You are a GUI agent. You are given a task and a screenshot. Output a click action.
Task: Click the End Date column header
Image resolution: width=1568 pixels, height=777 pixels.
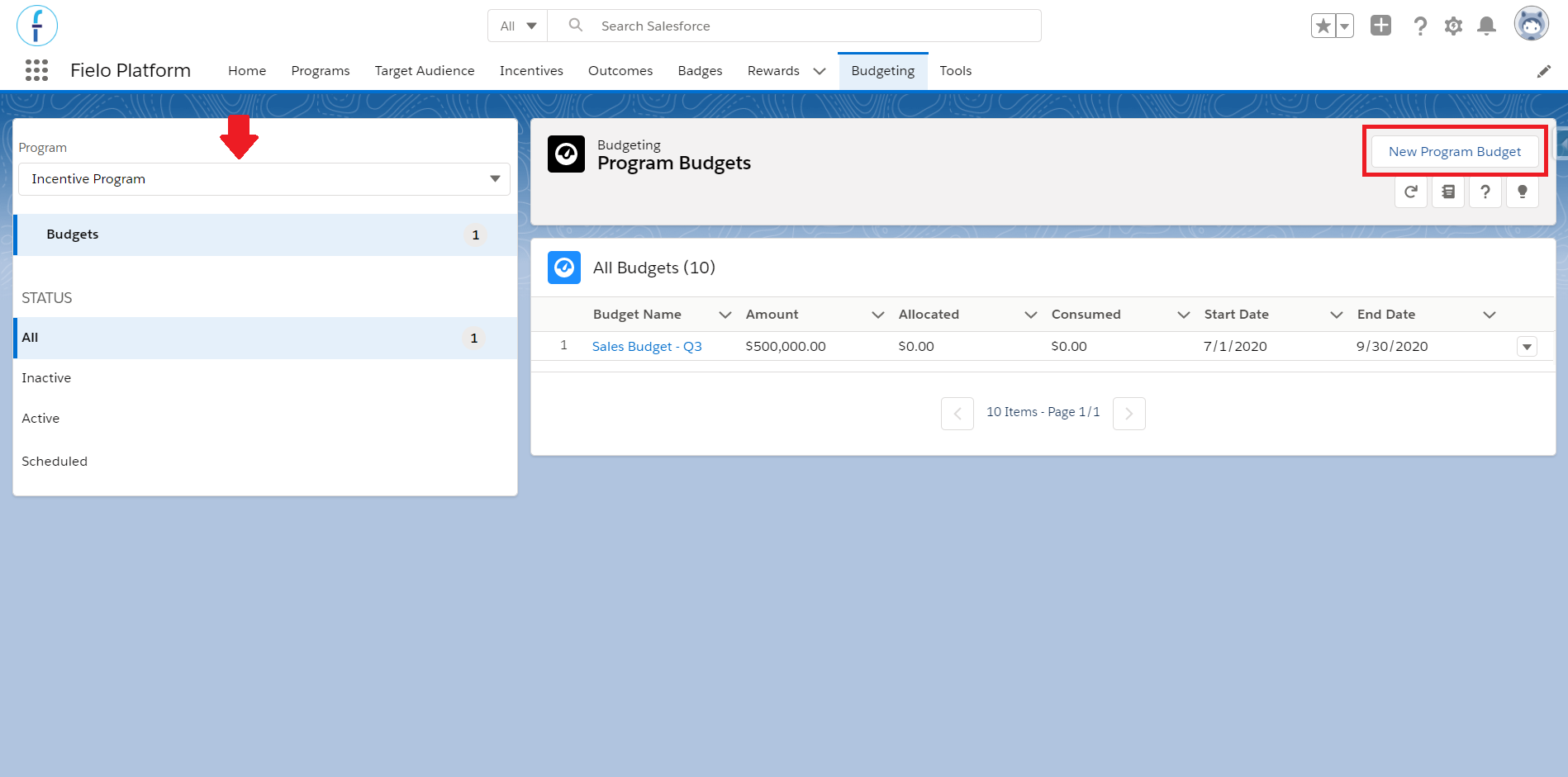point(1385,315)
